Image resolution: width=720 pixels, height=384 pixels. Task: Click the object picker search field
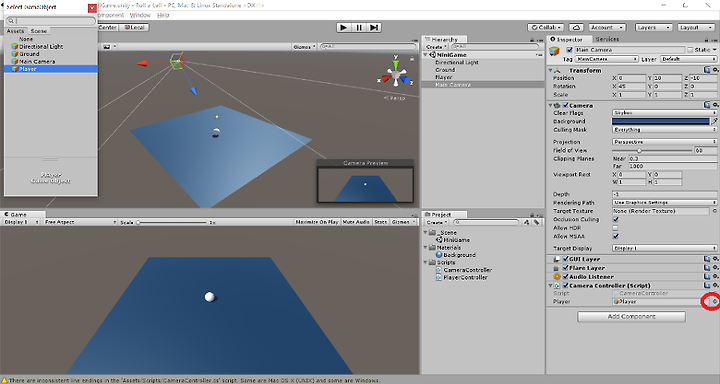pos(51,21)
